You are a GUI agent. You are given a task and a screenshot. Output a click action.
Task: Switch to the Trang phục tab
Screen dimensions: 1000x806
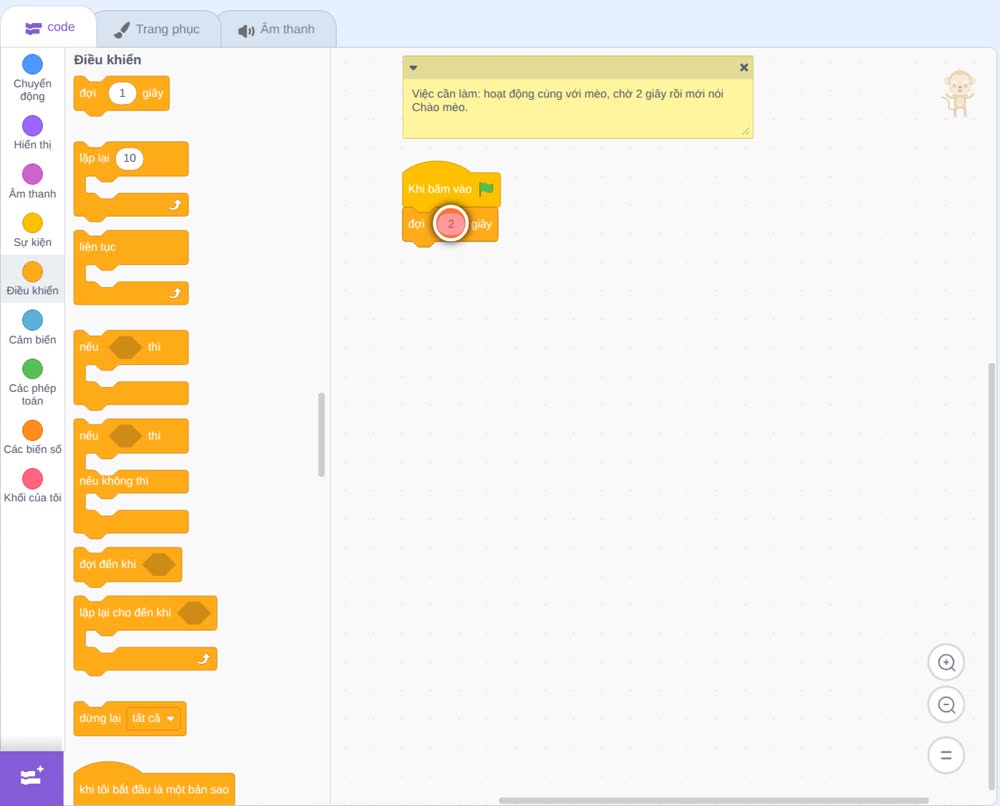(157, 29)
